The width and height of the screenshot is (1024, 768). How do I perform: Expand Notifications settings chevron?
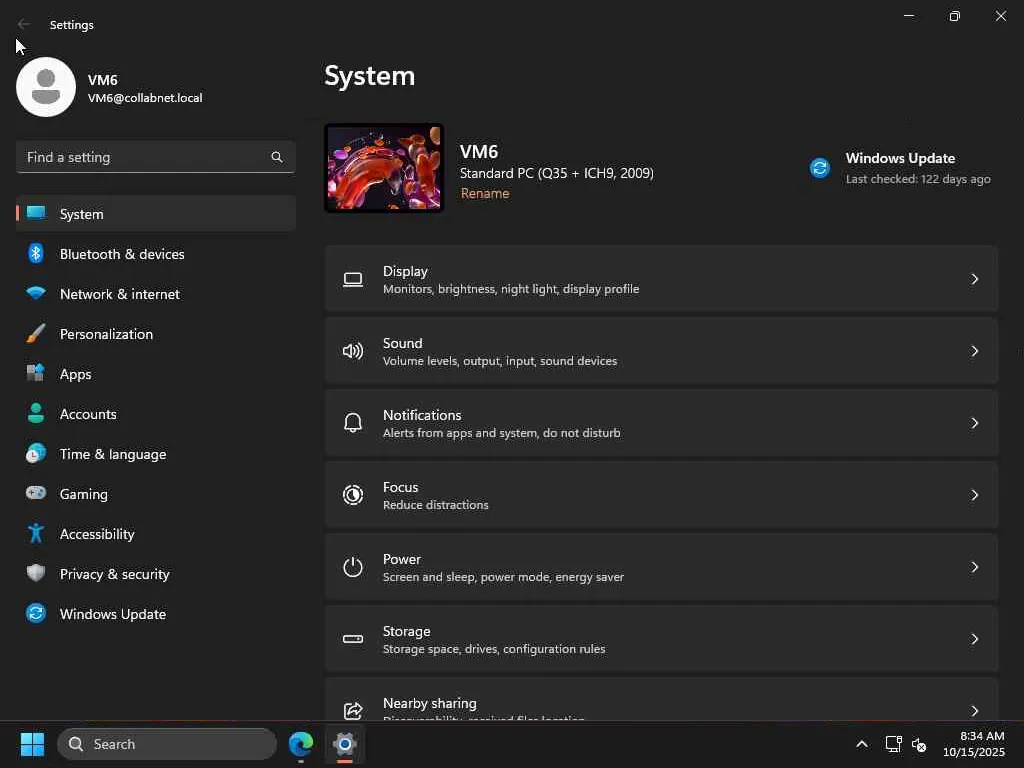point(975,423)
